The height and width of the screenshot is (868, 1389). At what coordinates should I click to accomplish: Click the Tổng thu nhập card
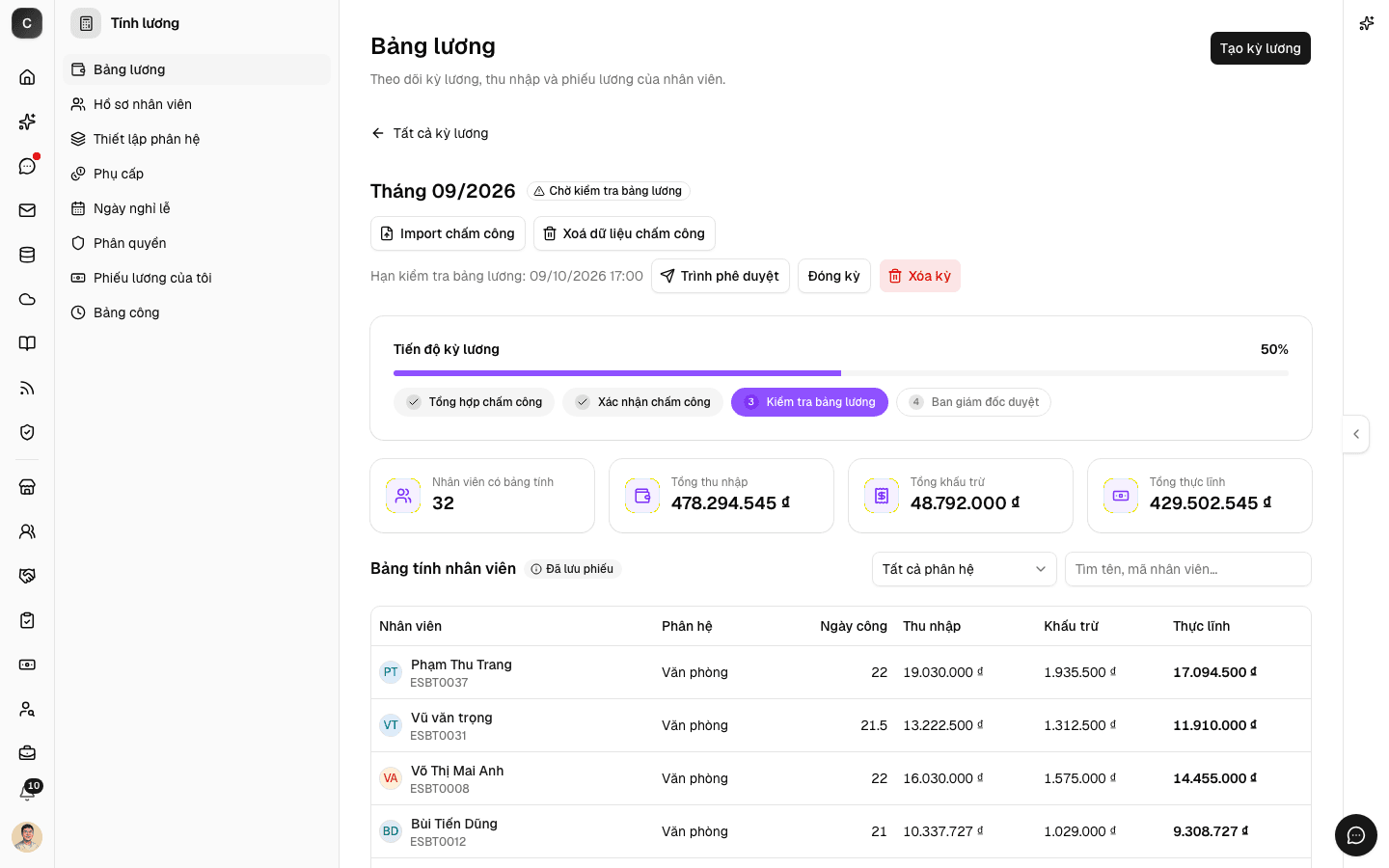(x=722, y=496)
